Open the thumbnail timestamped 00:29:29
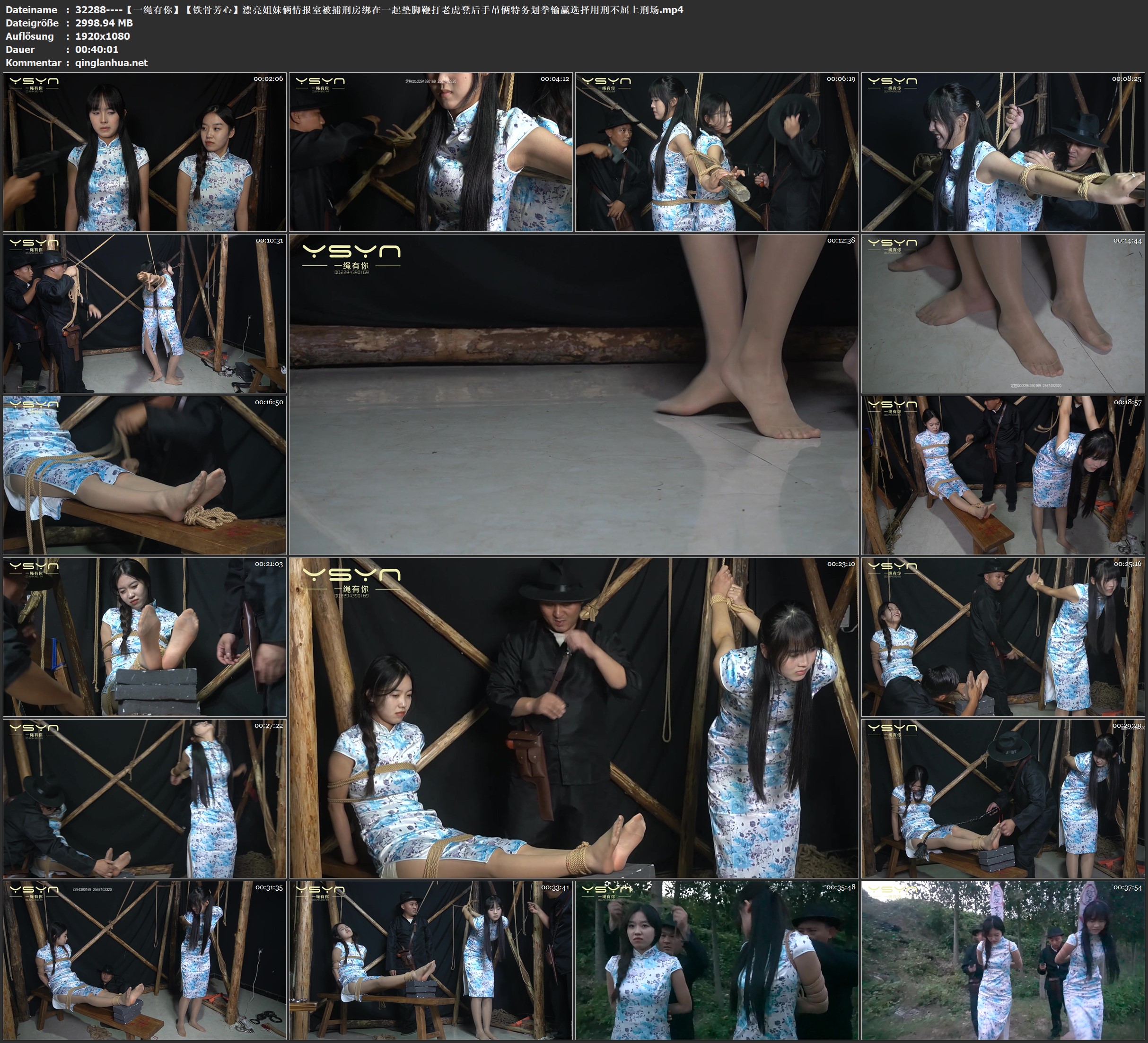 (x=1003, y=798)
